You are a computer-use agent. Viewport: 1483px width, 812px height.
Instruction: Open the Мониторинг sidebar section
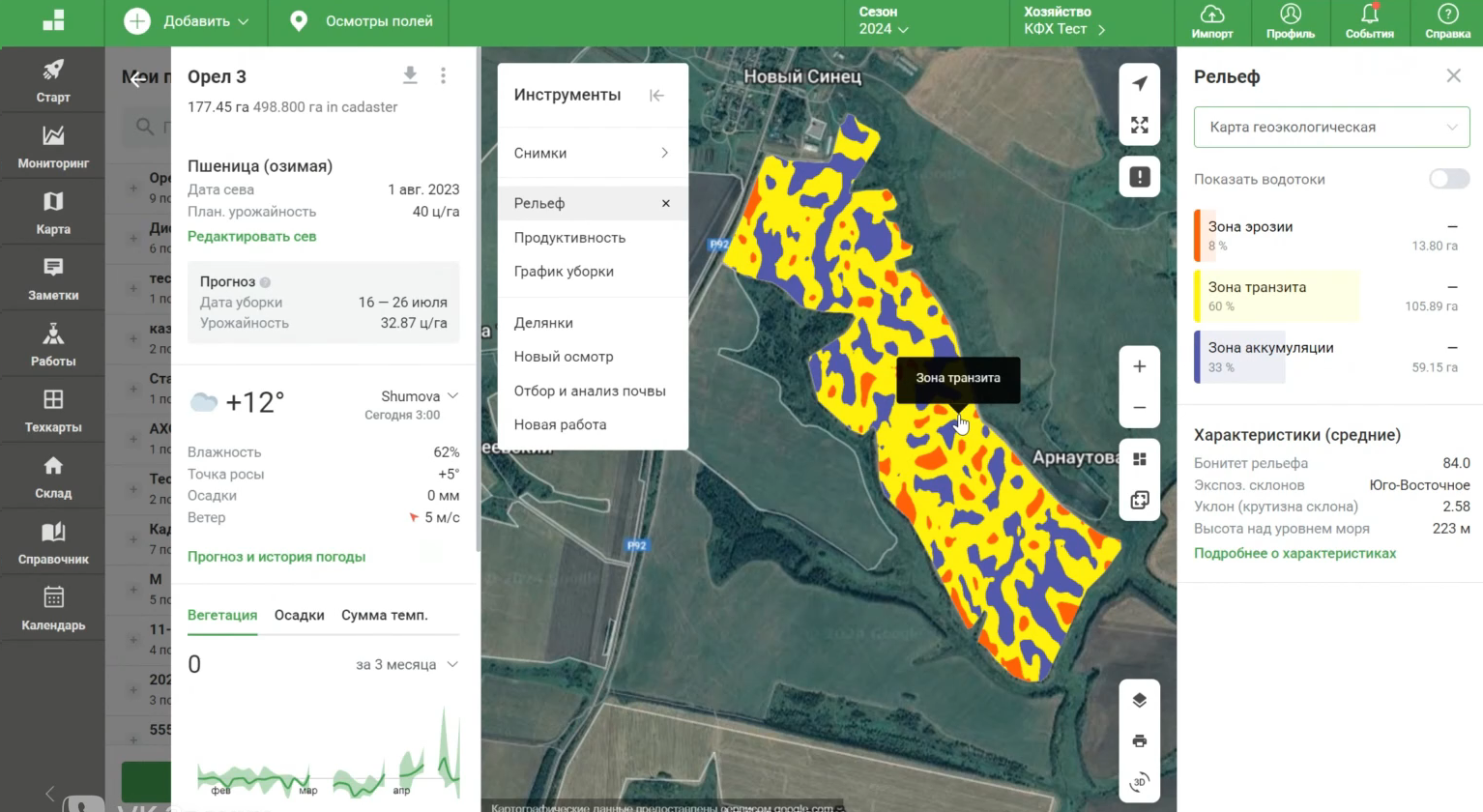point(52,146)
